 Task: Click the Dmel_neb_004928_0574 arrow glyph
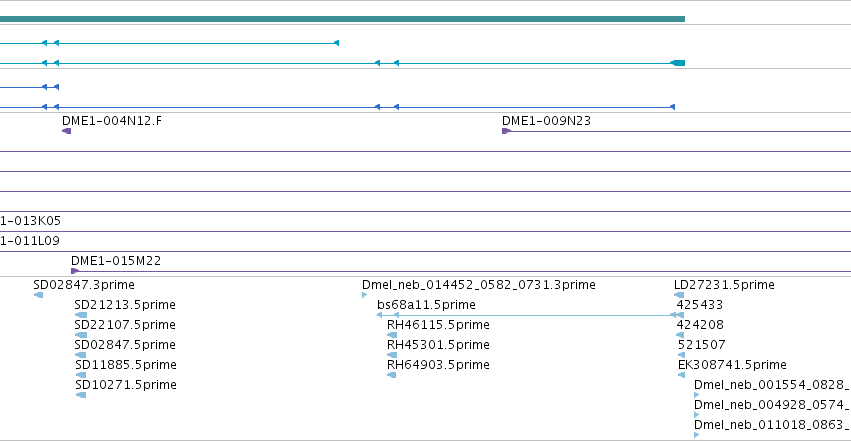[x=697, y=415]
